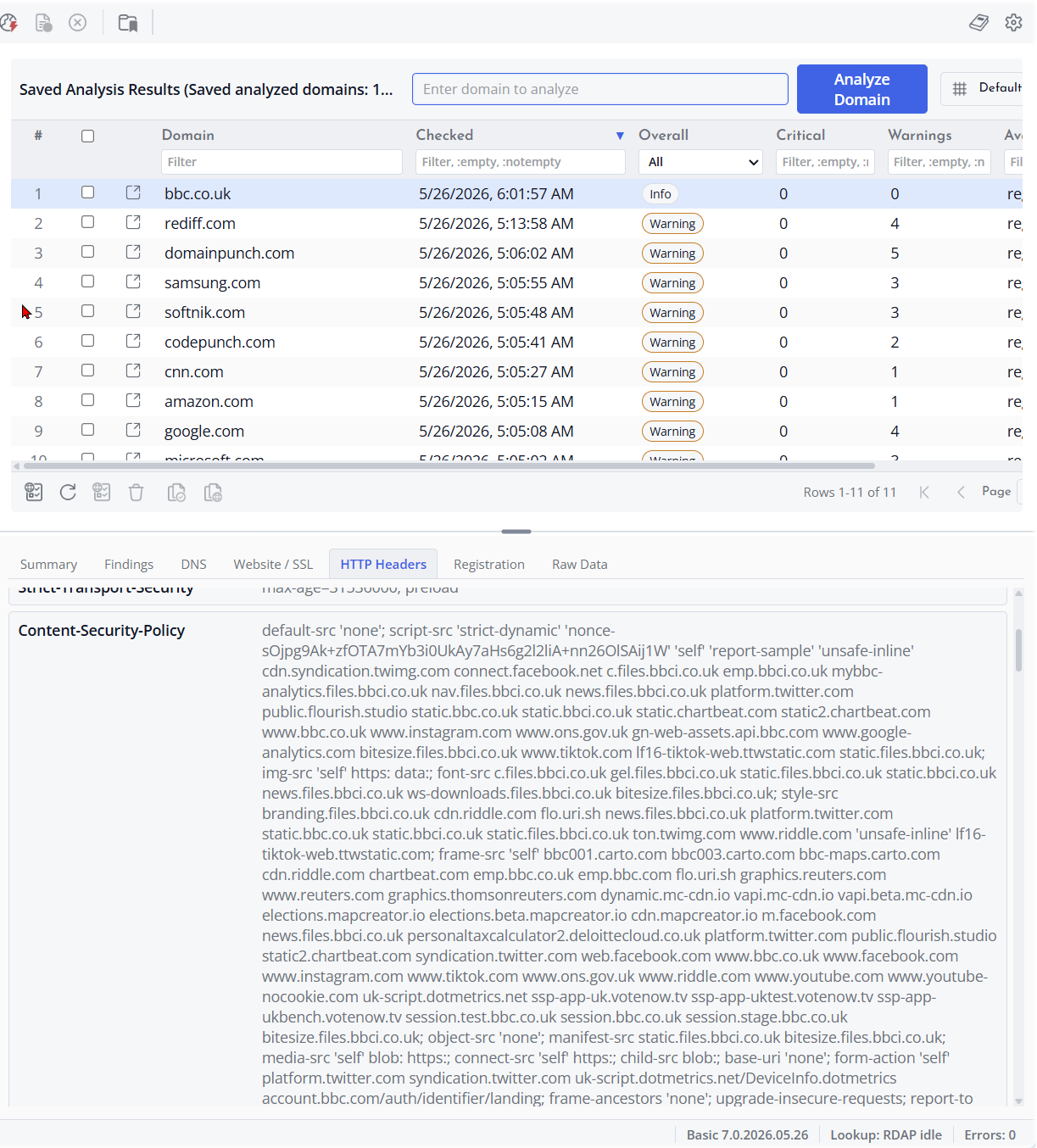Open codepunch.com external link icon
The image size is (1037, 1148).
coord(133,341)
